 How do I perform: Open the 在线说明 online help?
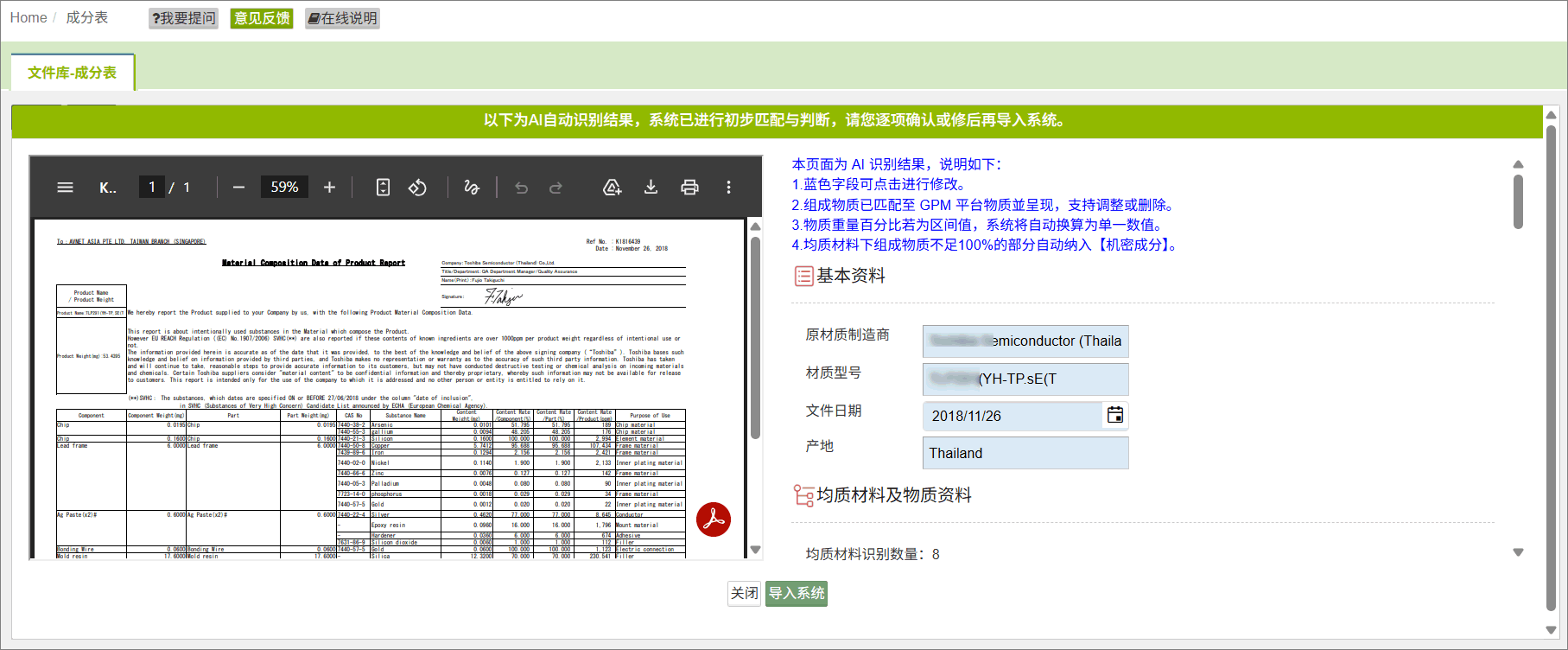(x=342, y=18)
